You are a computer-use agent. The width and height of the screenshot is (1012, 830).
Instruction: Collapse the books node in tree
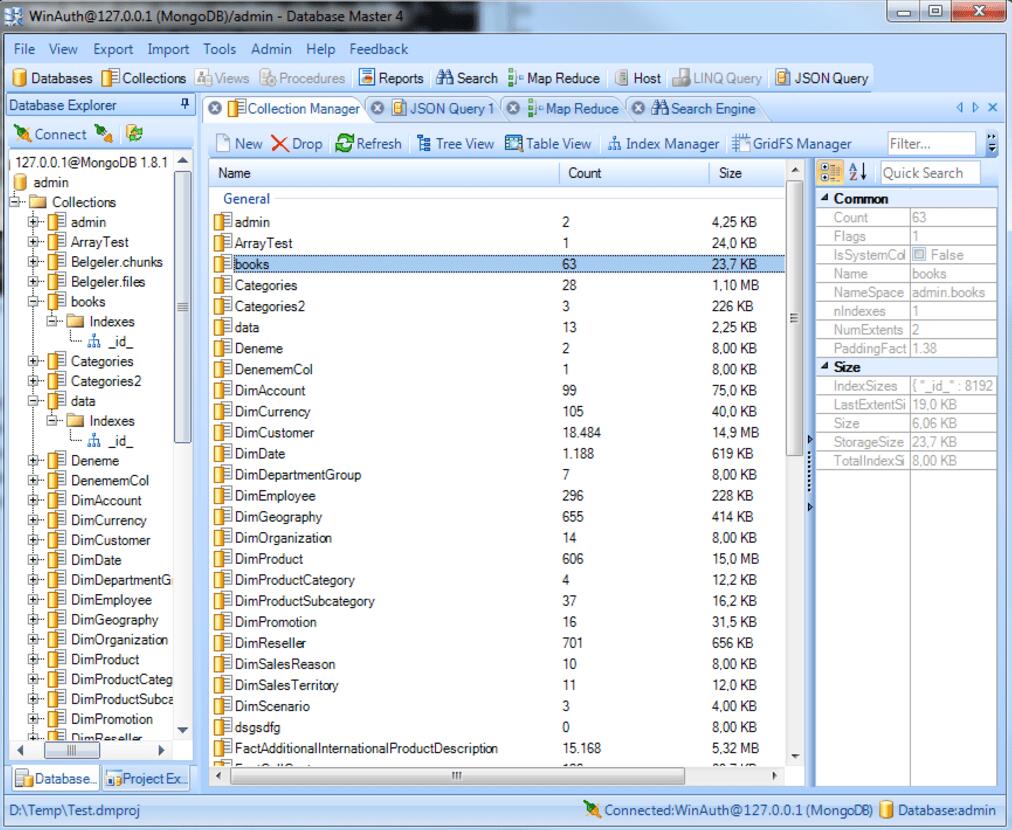tap(33, 301)
